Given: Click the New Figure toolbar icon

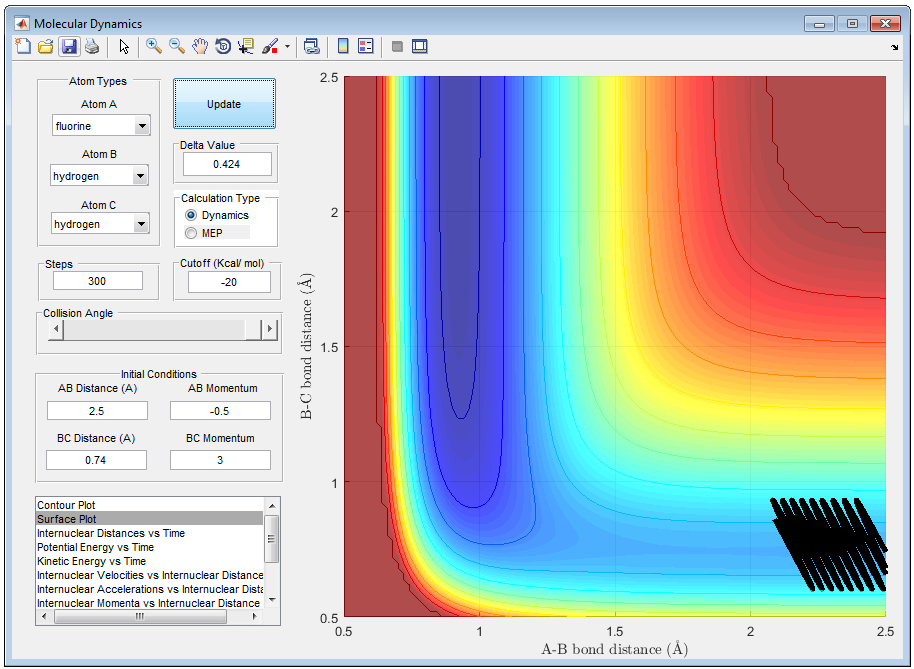Looking at the screenshot, I should click(24, 46).
